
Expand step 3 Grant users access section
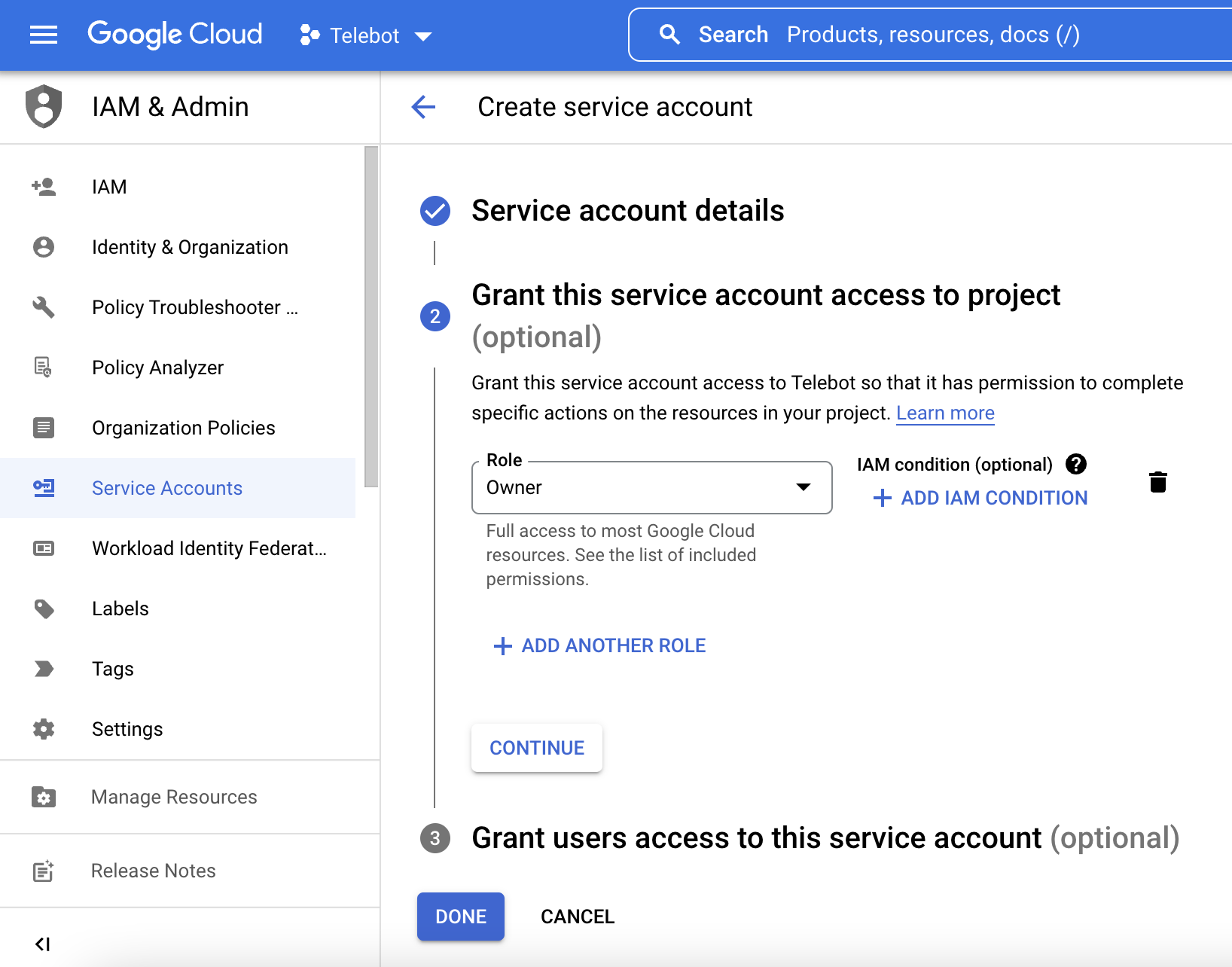(756, 838)
